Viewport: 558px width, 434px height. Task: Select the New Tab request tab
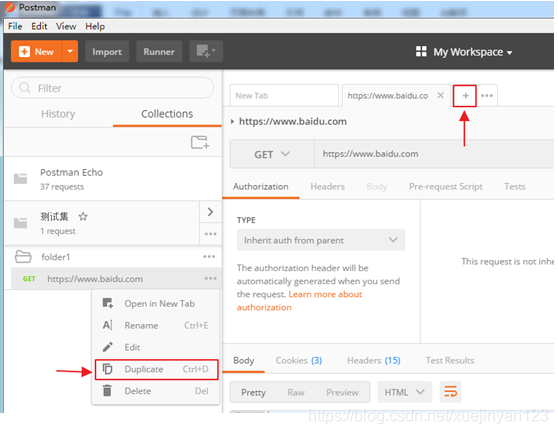coord(284,95)
